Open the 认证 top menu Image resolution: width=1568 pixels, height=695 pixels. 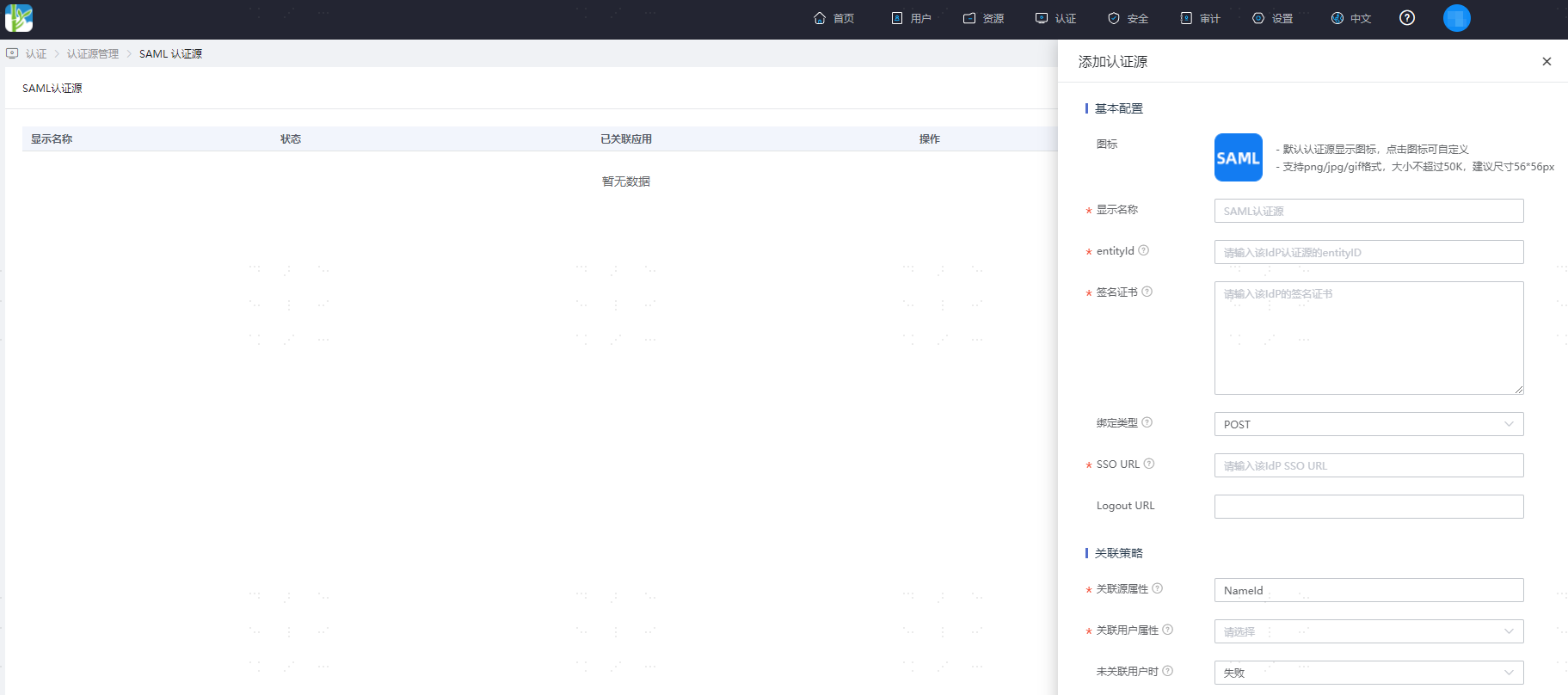tap(1055, 18)
